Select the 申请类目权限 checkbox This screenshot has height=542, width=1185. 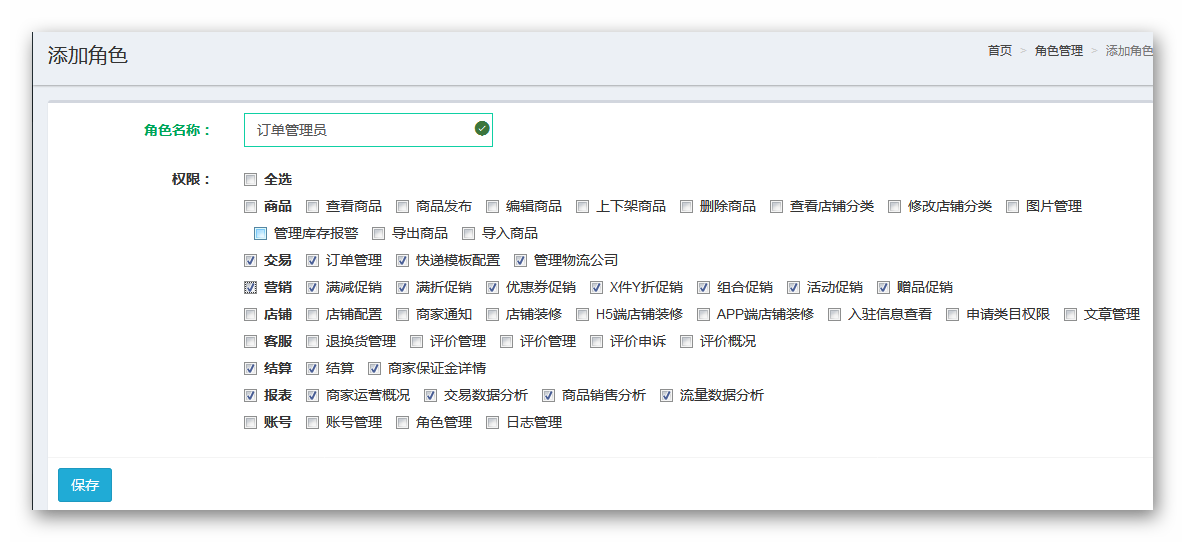tap(952, 314)
